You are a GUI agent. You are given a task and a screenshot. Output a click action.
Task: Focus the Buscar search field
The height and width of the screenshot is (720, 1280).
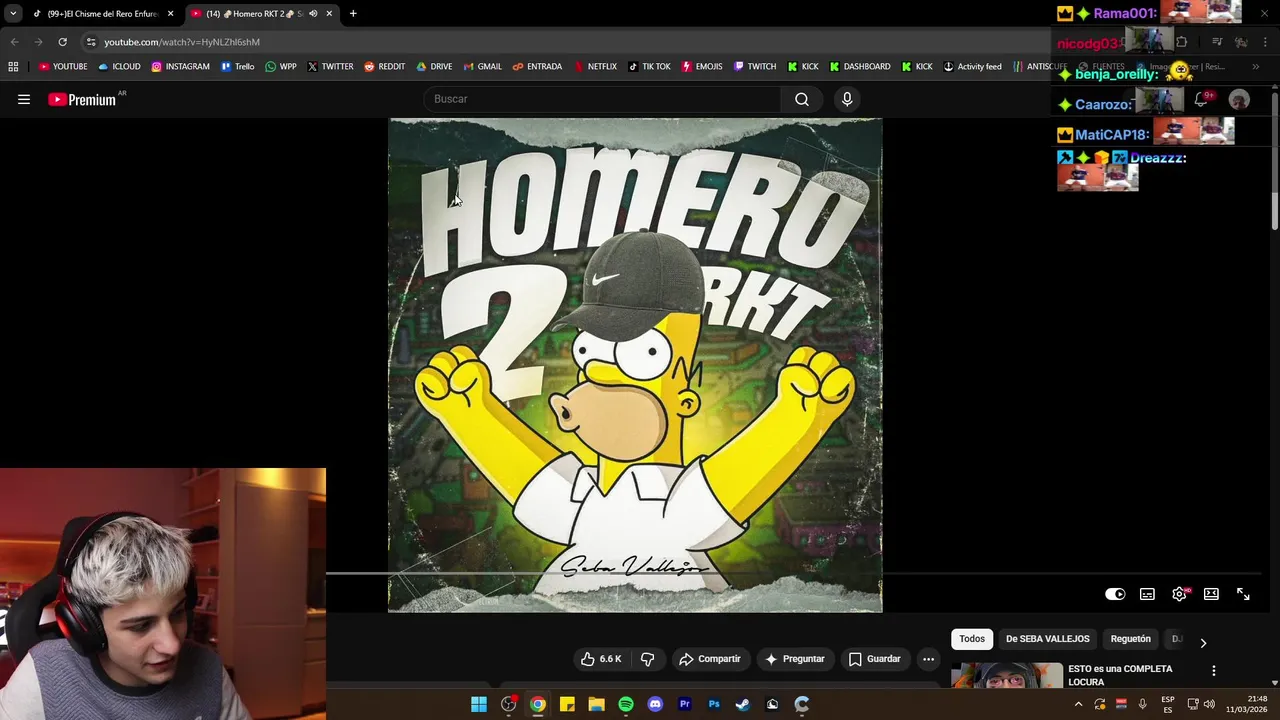coord(603,99)
